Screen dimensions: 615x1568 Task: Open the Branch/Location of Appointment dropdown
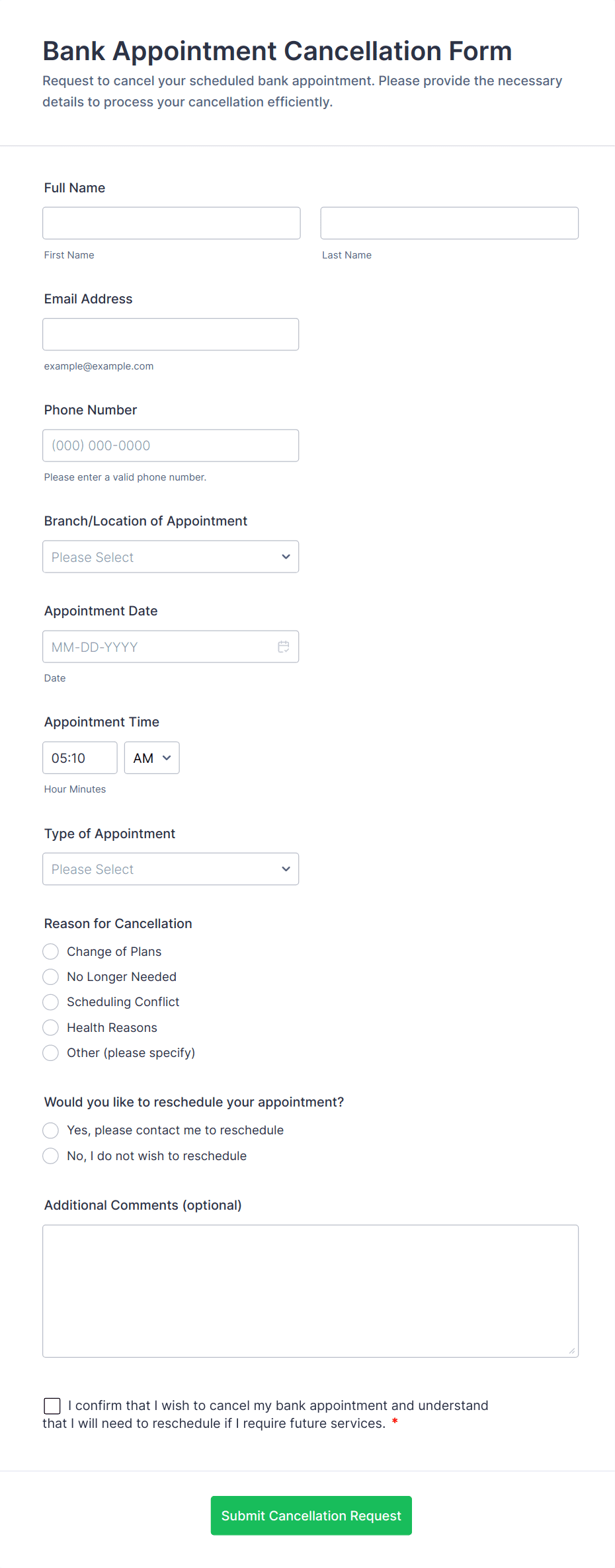tap(171, 557)
